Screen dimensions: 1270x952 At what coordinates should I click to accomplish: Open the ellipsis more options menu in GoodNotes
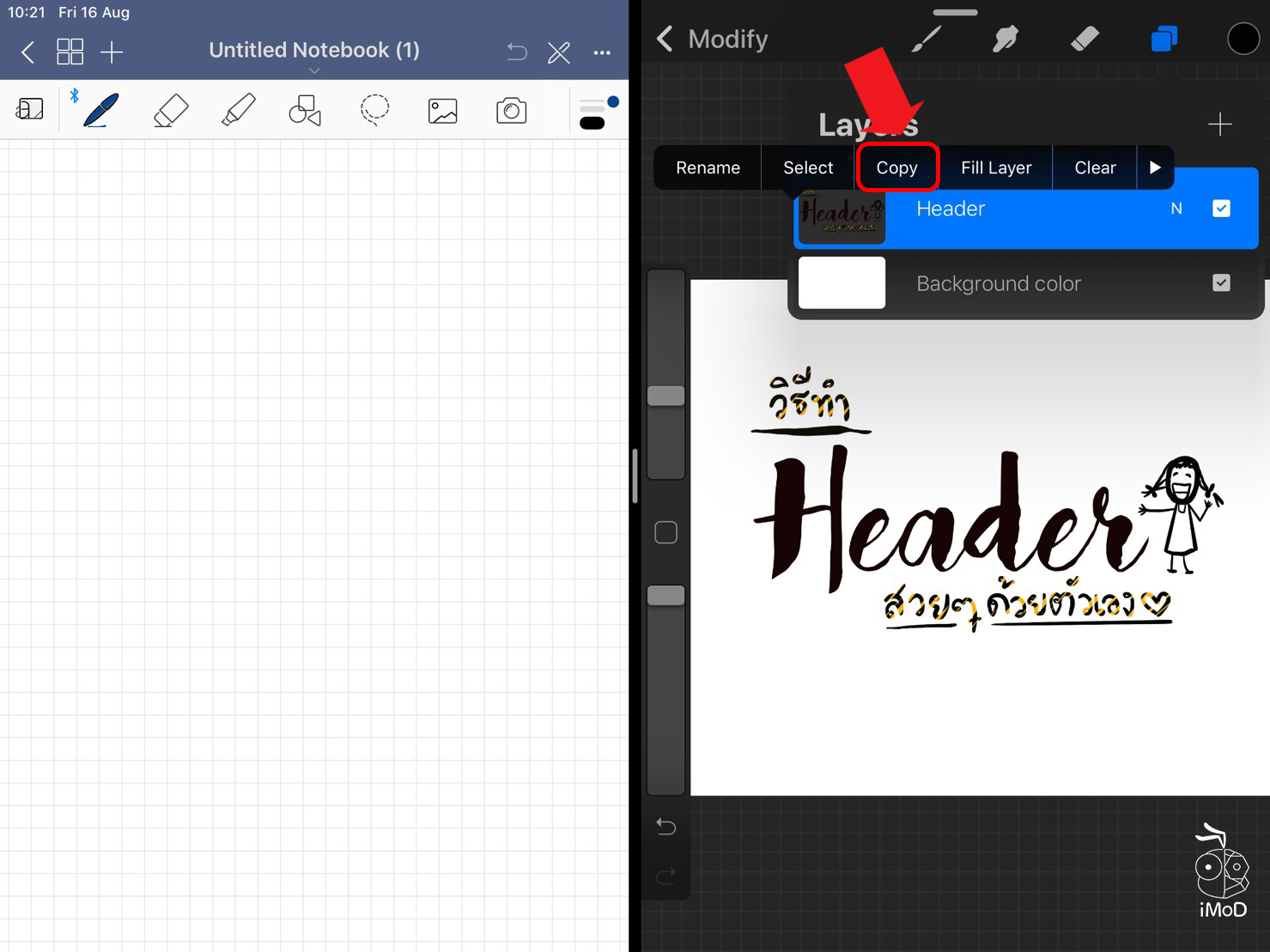602,52
